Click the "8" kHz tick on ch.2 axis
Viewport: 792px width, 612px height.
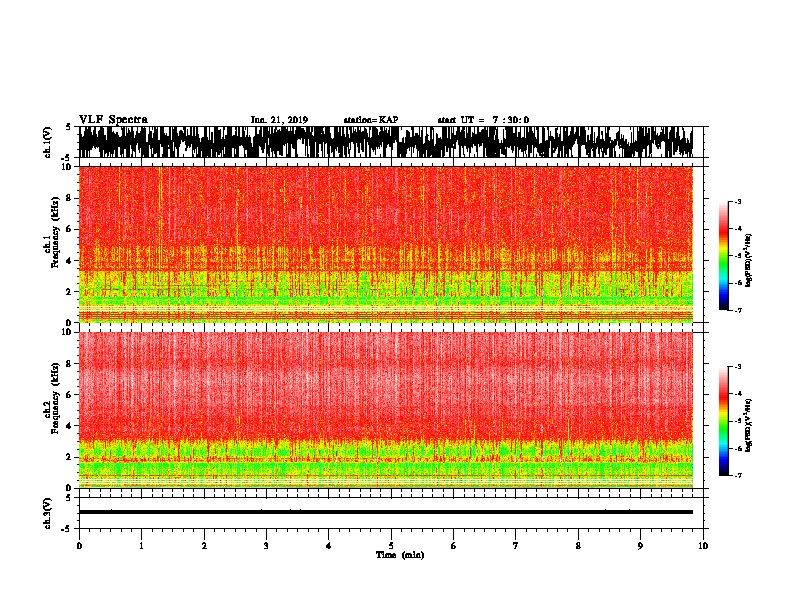(x=70, y=364)
